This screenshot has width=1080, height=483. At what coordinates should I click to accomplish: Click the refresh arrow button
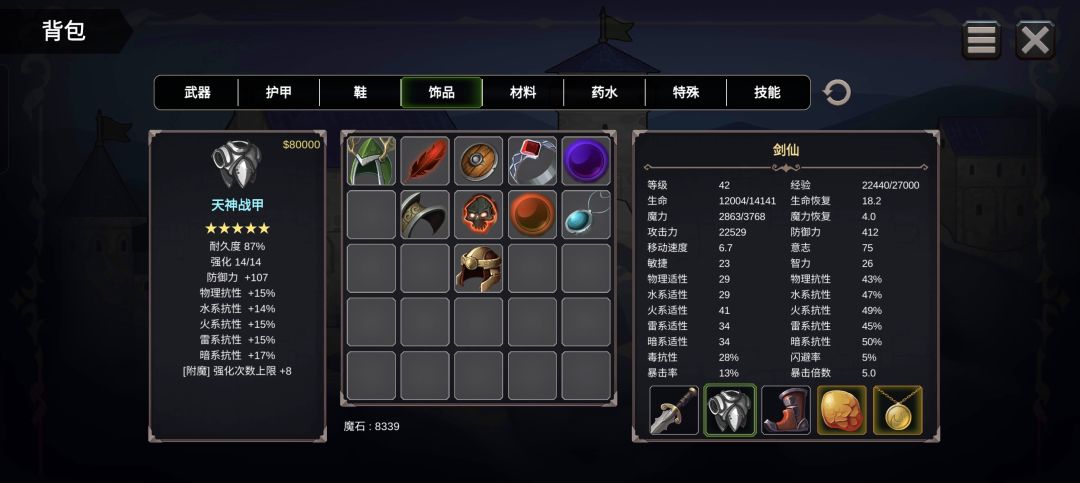[x=836, y=92]
